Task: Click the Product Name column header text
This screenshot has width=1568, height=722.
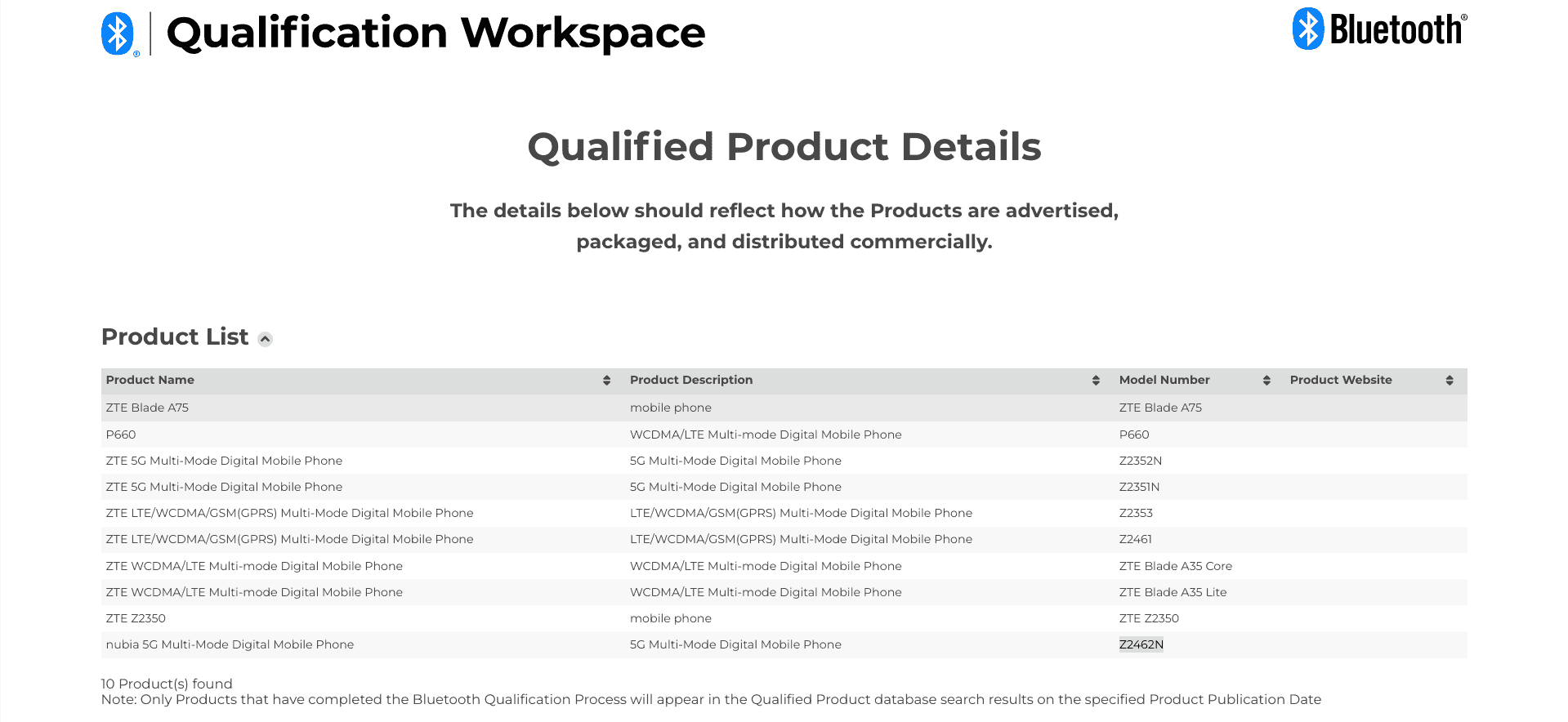Action: pyautogui.click(x=150, y=380)
